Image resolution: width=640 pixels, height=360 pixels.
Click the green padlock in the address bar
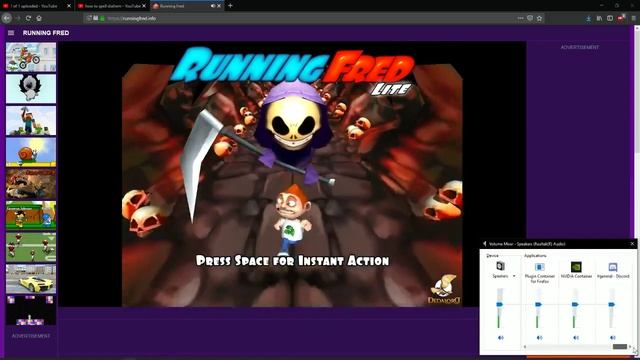102,18
